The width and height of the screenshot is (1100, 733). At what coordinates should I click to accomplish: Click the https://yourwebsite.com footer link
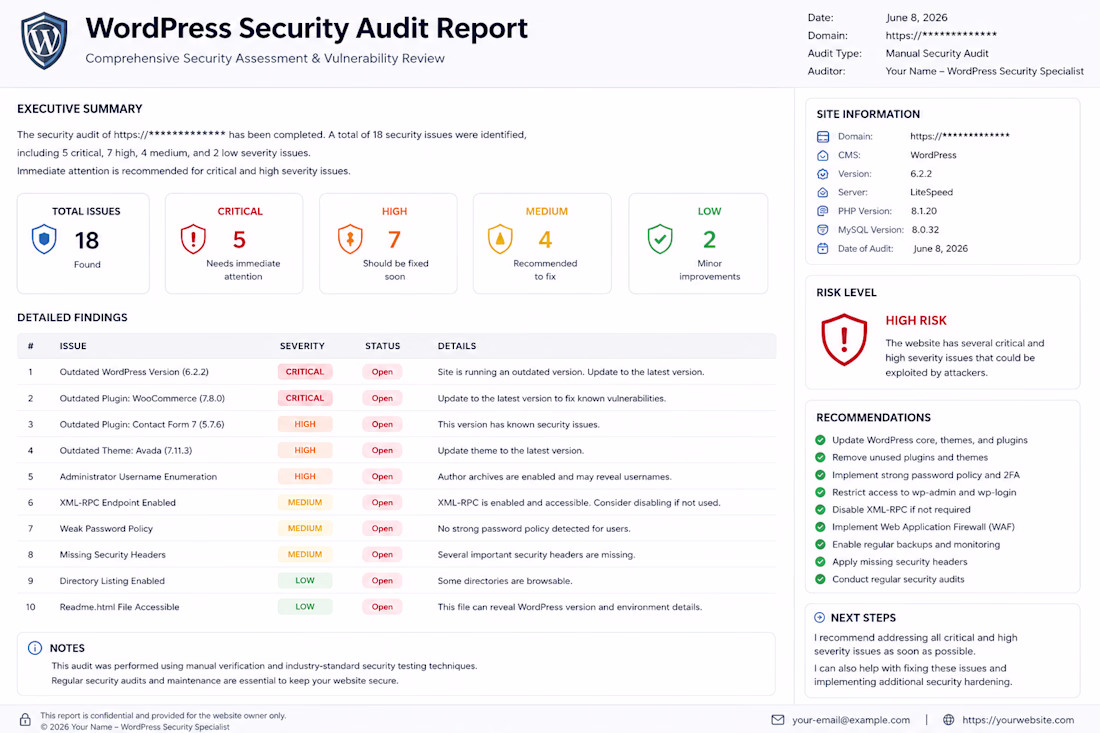(1018, 720)
